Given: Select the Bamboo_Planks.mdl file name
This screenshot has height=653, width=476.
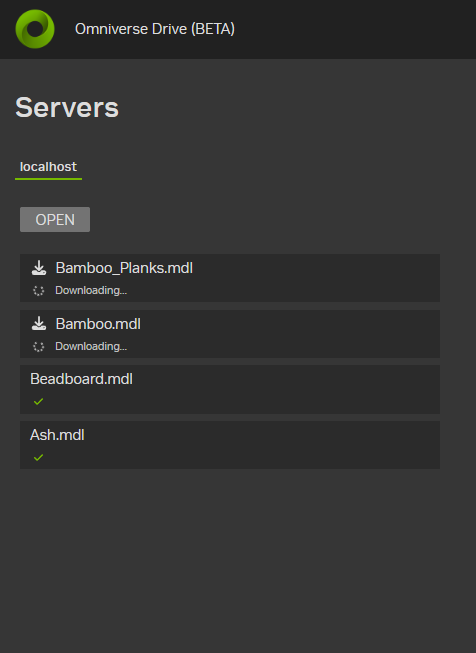Looking at the screenshot, I should pyautogui.click(x=124, y=268).
